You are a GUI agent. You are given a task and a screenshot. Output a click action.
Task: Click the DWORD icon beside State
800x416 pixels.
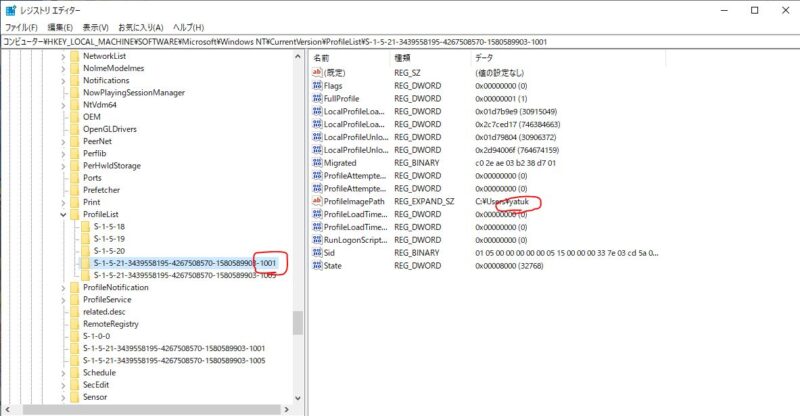pyautogui.click(x=317, y=265)
